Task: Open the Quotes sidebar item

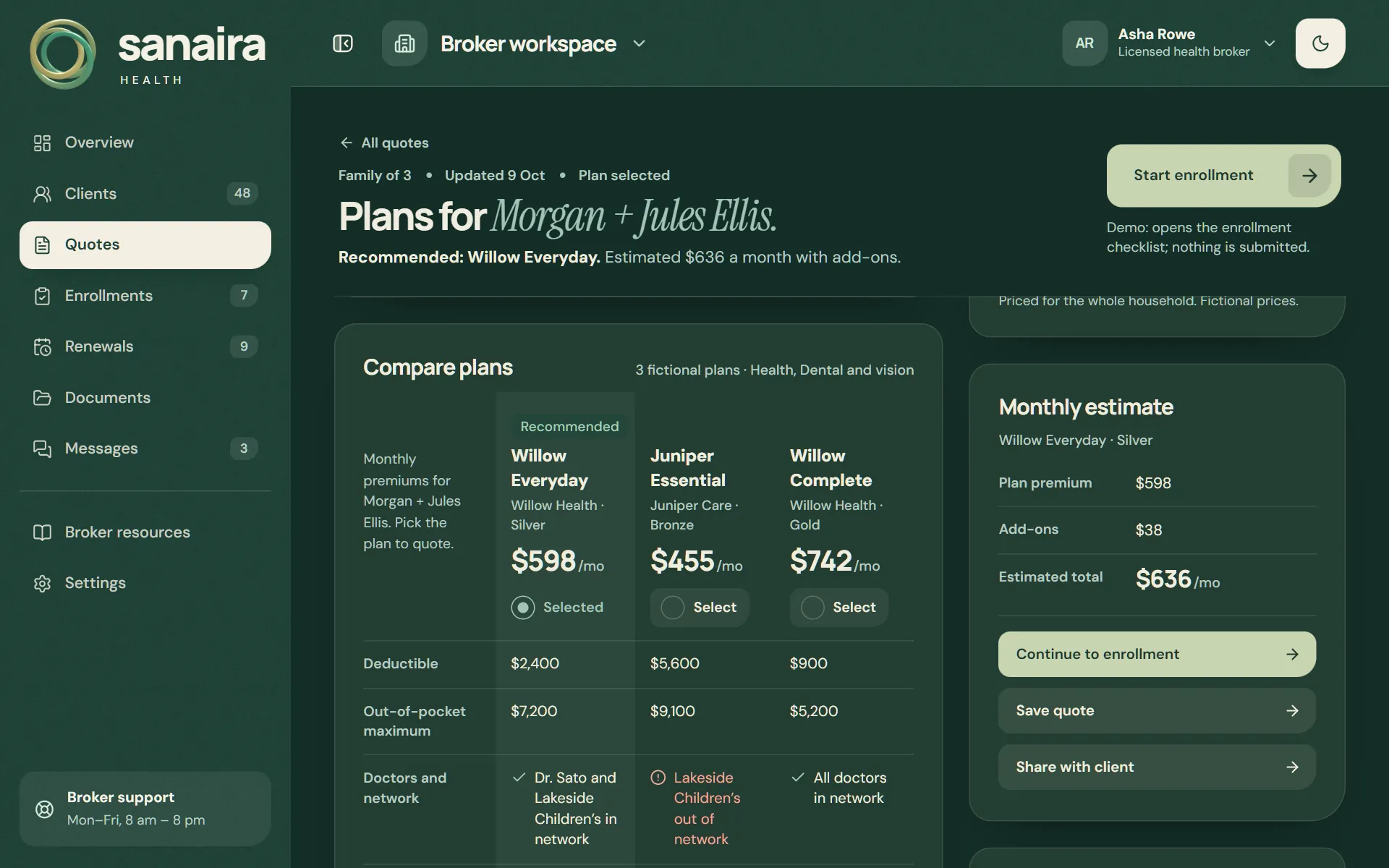Action: 145,244
